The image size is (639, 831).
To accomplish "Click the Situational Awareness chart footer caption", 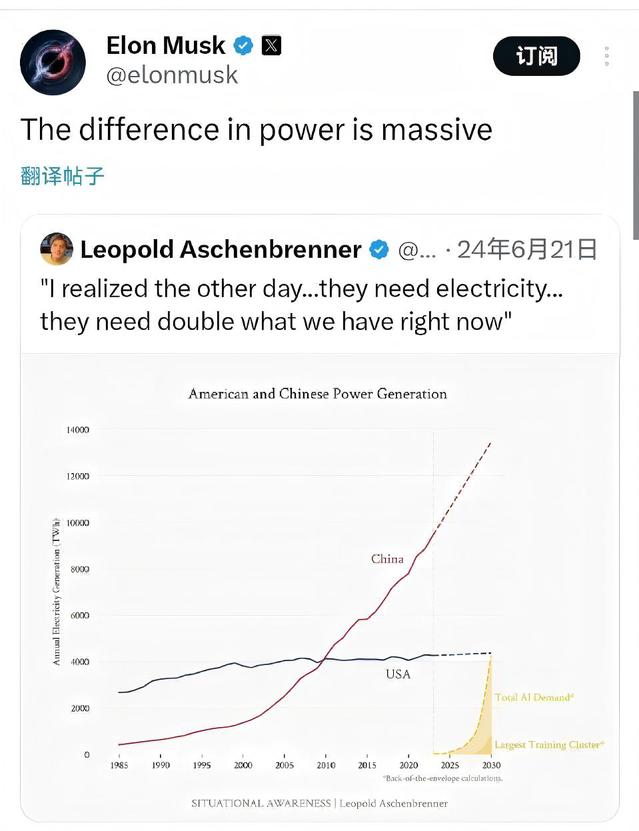I will point(319,803).
